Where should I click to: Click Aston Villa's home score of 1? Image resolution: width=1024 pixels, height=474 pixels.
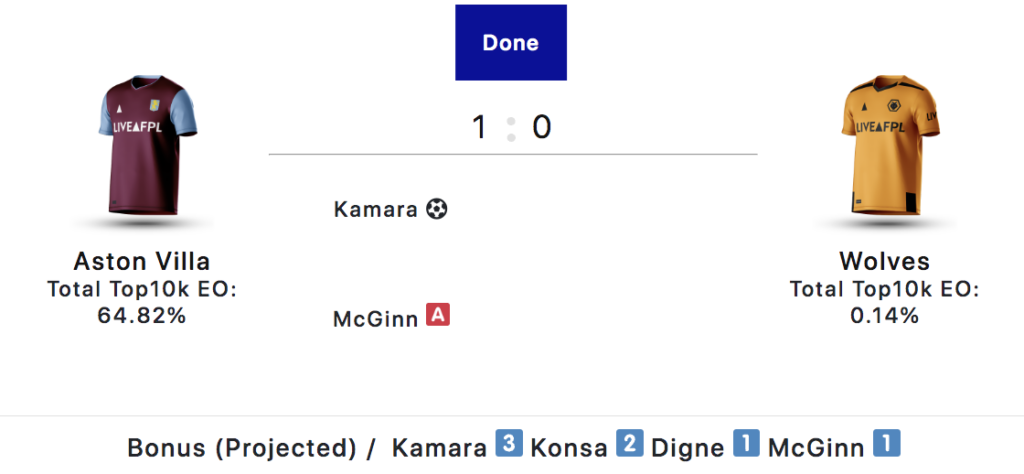479,128
